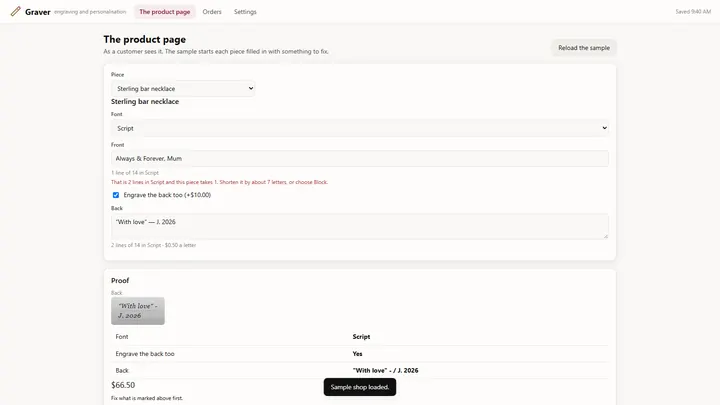Viewport: 720px width, 405px height.
Task: Focus the Front engraving text field
Action: [x=360, y=158]
